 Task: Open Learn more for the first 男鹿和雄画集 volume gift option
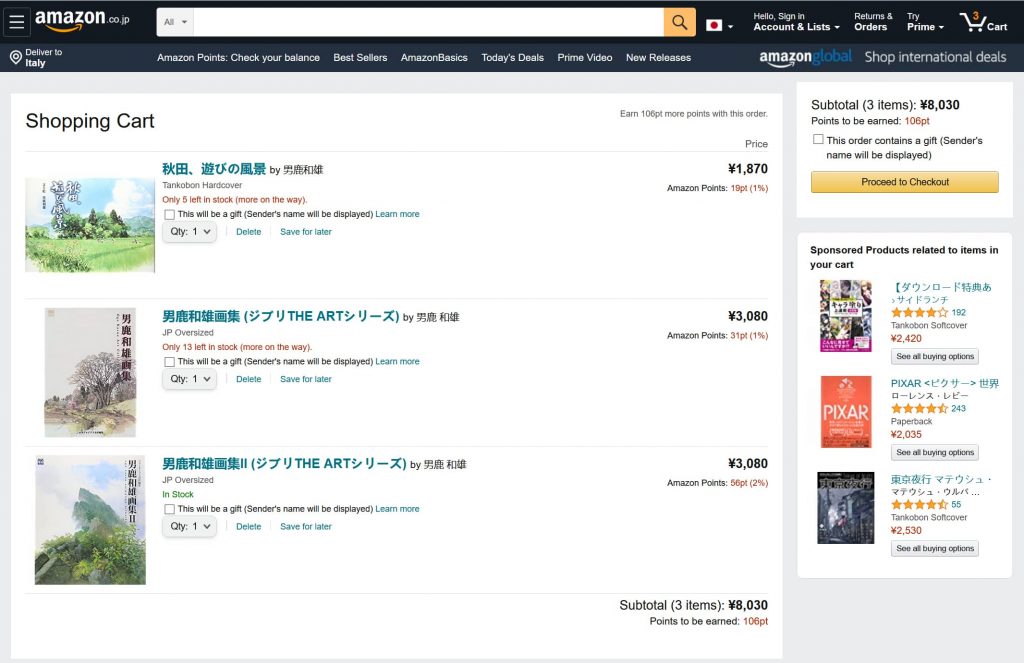pos(397,362)
